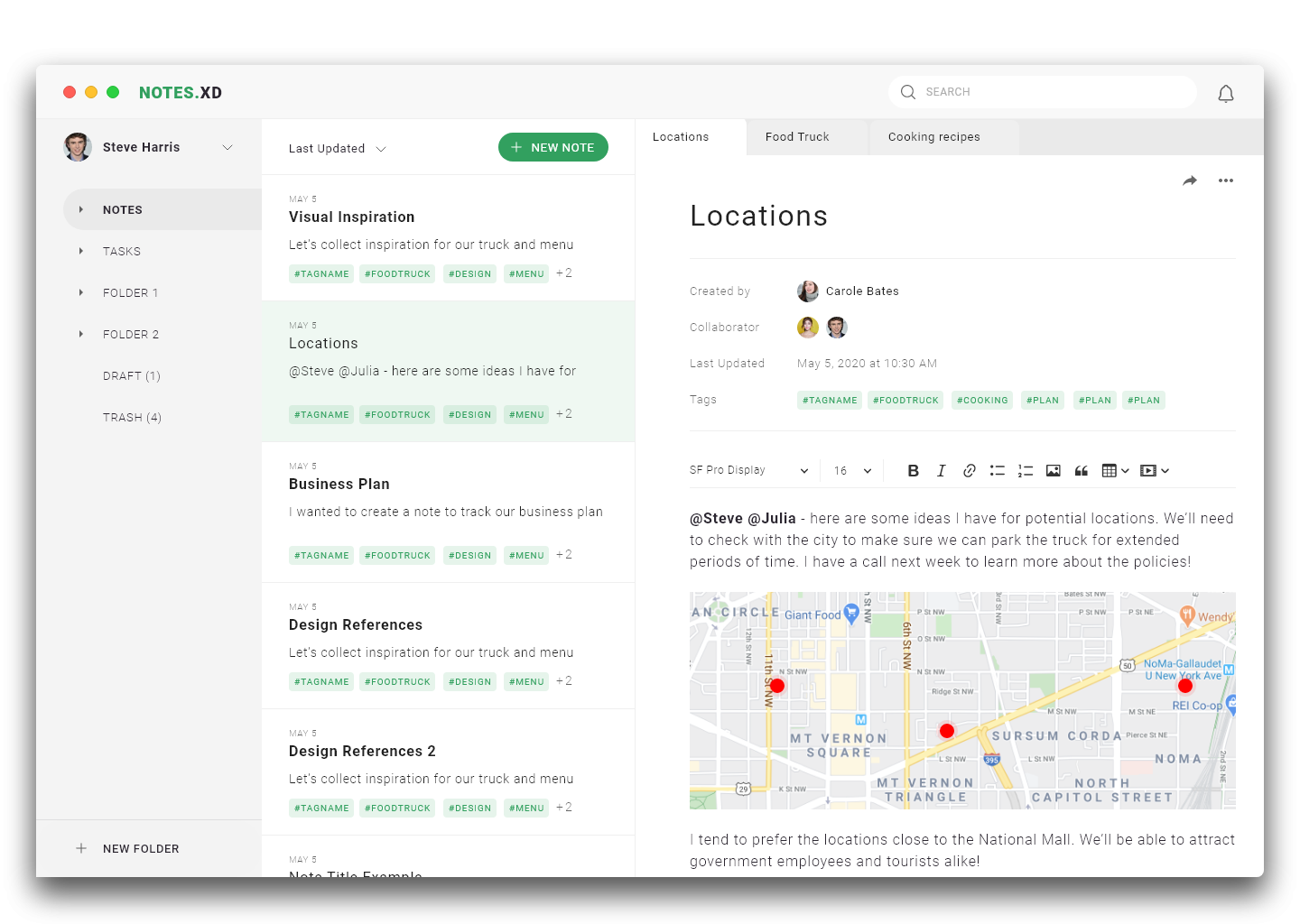Click +2 more tags on Visual Inspiration

click(564, 273)
